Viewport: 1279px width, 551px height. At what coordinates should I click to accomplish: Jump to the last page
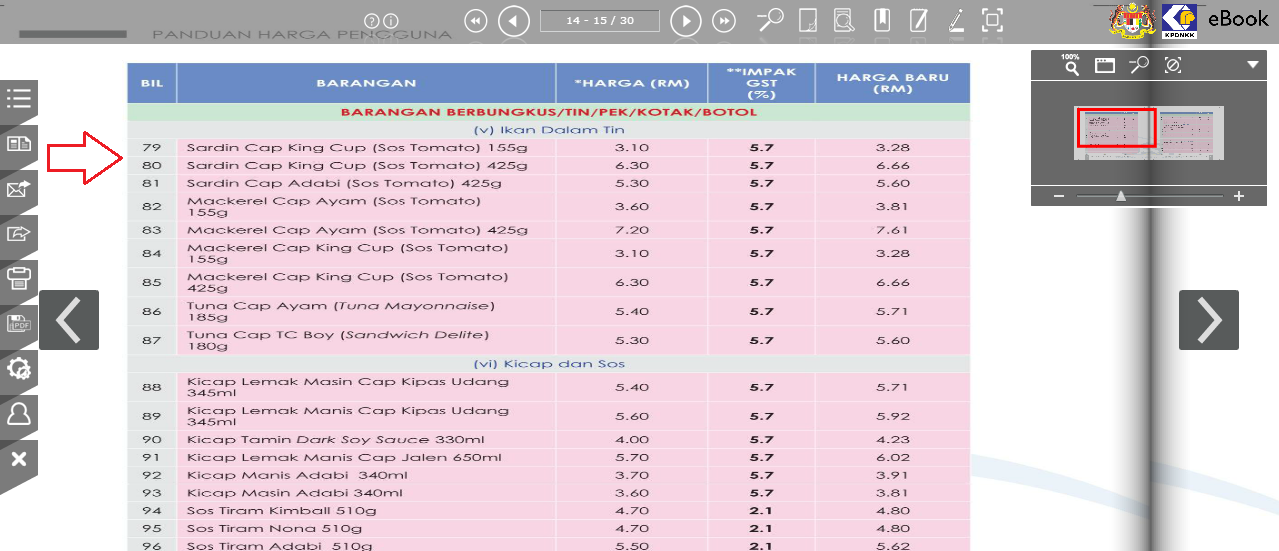tap(724, 20)
